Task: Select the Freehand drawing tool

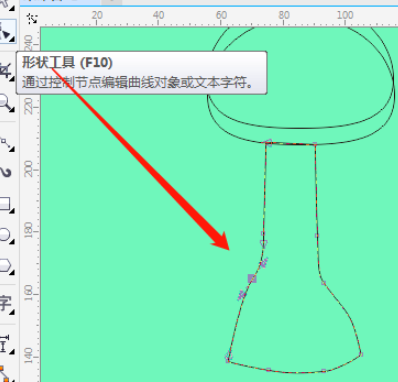Action: (x=5, y=143)
